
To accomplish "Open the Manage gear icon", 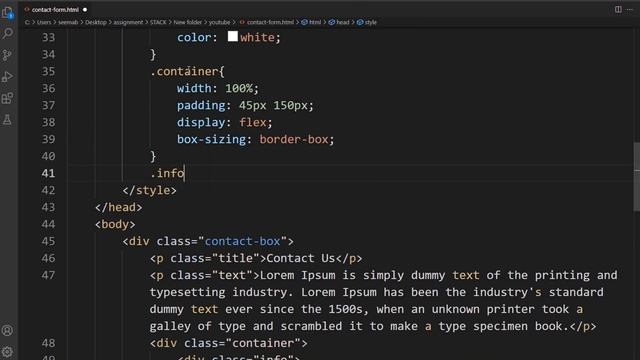I will click(7, 351).
